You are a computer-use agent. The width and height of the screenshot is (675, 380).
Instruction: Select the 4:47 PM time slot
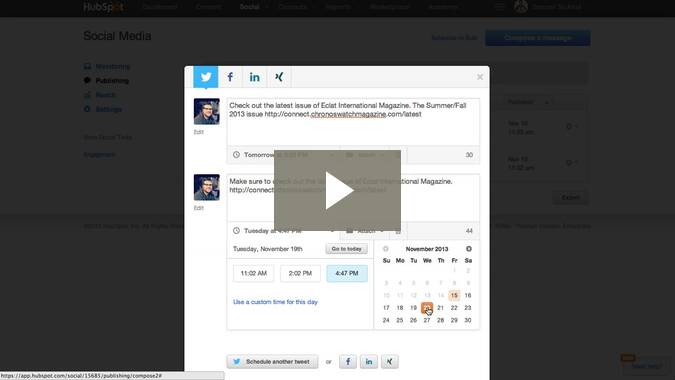pos(347,273)
